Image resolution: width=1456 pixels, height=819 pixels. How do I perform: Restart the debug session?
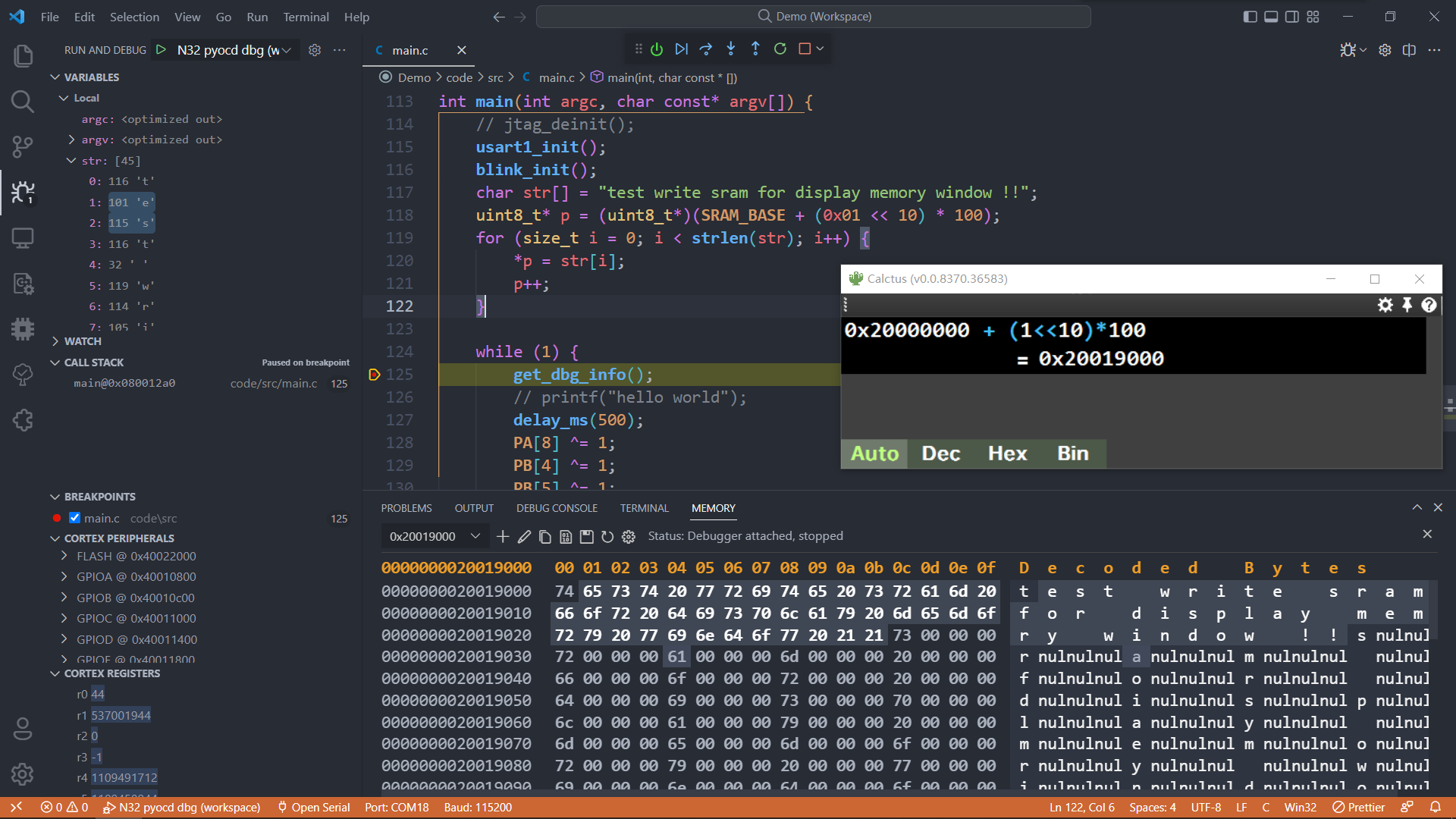(x=780, y=49)
